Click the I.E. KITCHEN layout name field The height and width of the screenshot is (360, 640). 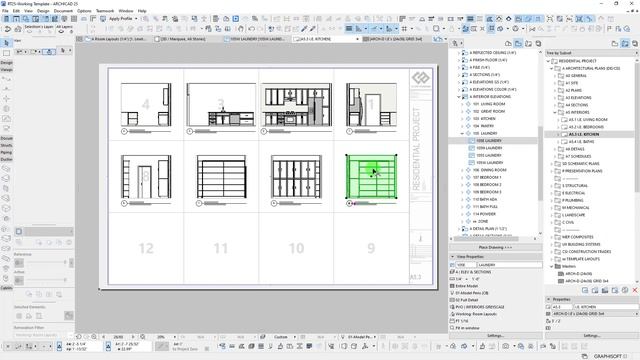pos(606,307)
